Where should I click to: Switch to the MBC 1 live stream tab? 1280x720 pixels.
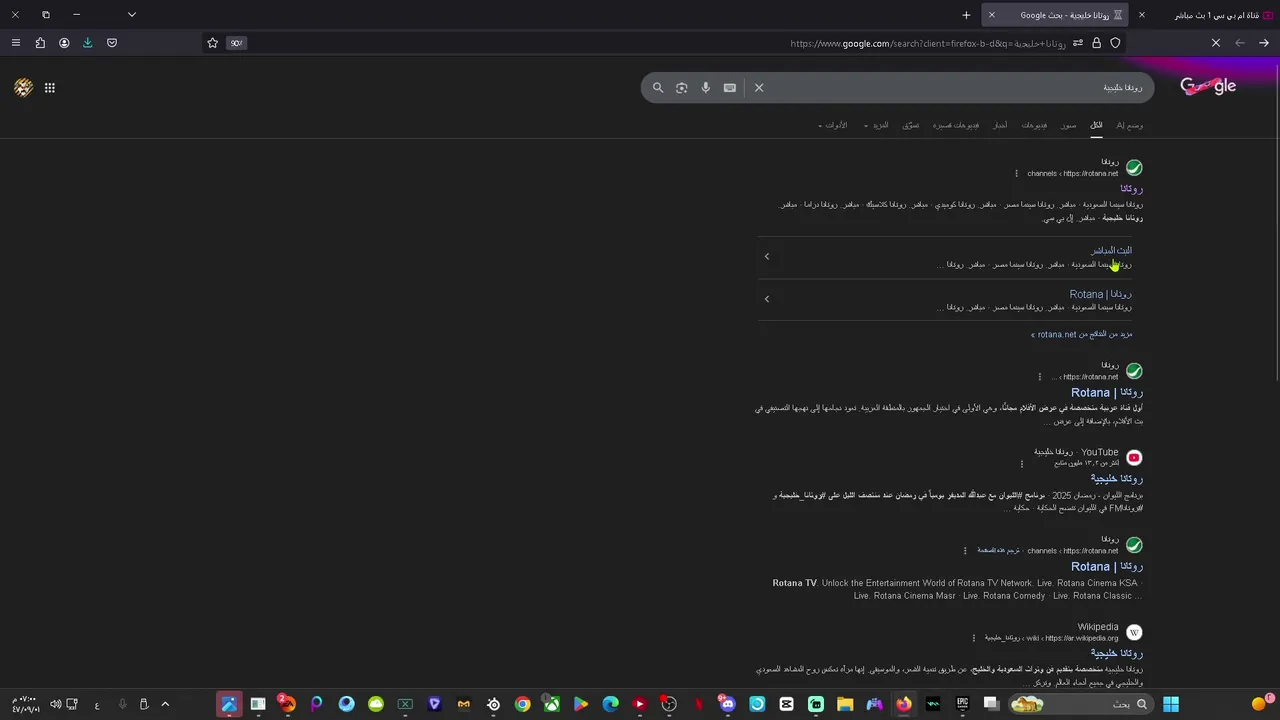pos(1210,15)
